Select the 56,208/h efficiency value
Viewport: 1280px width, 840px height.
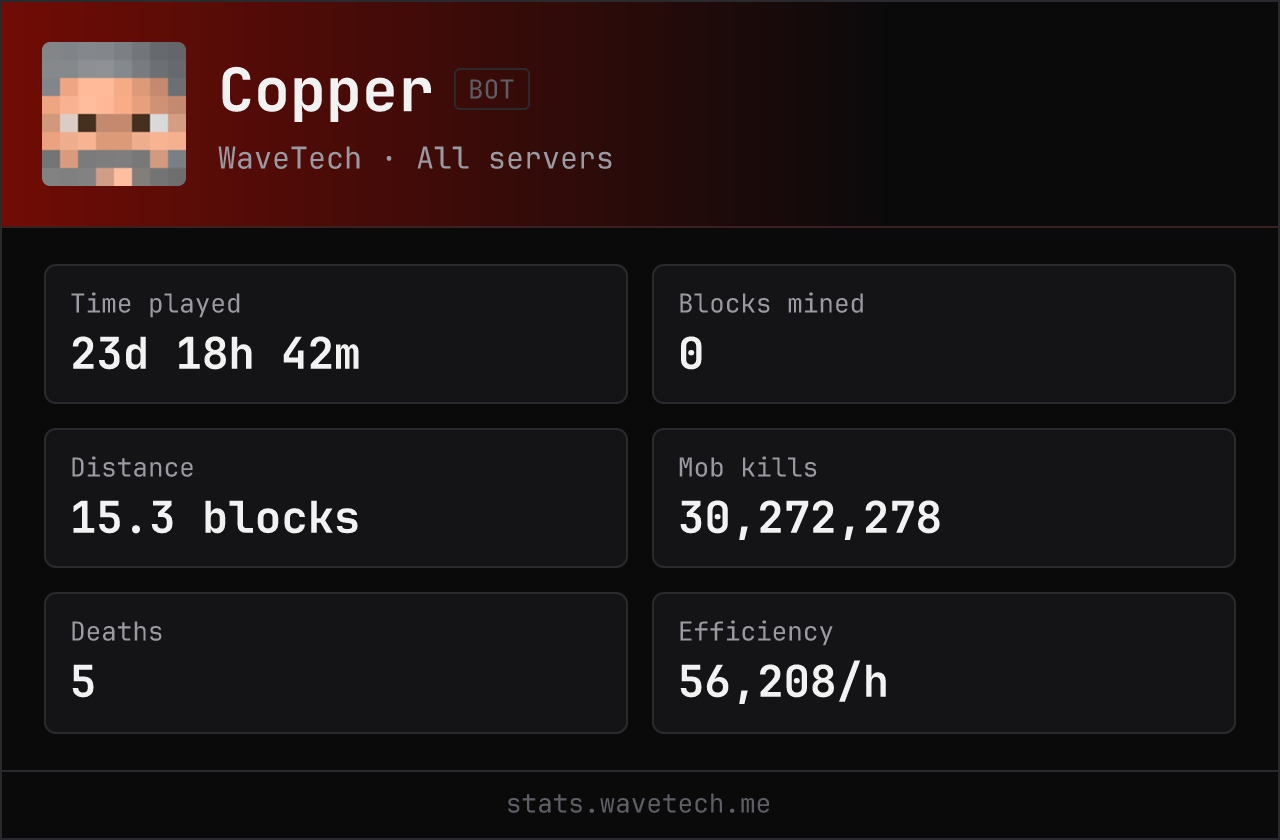[783, 682]
